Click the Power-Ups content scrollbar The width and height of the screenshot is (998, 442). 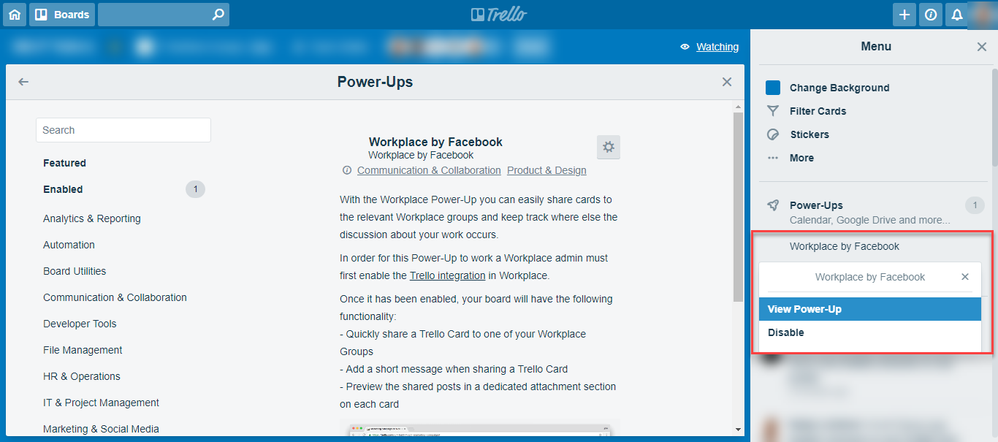(x=738, y=207)
